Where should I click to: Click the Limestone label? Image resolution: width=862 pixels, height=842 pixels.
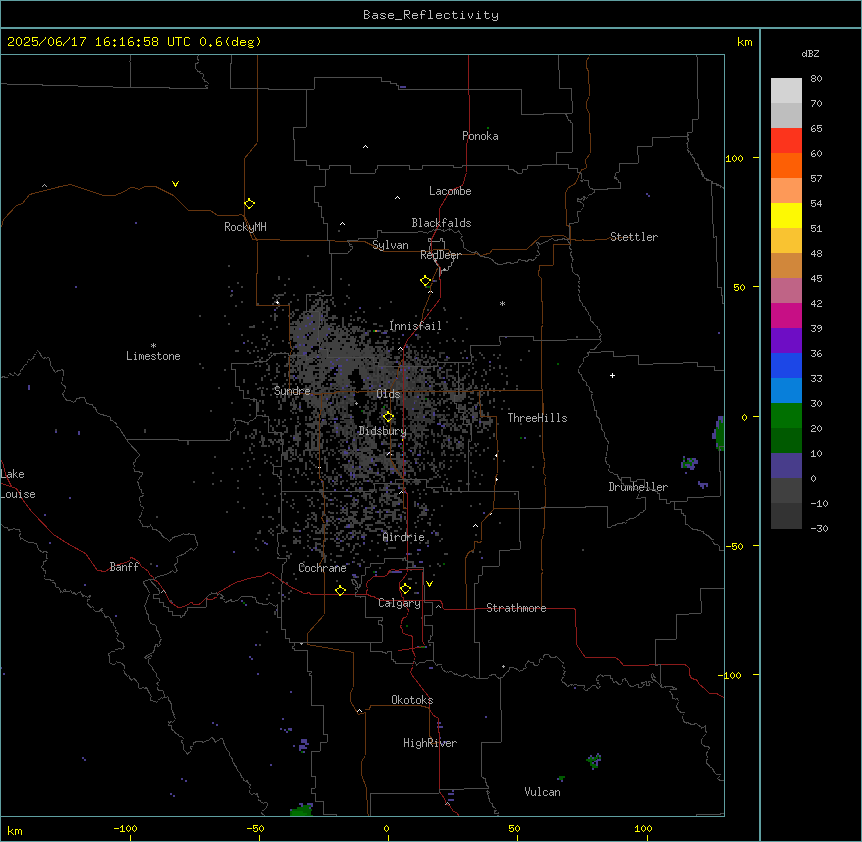point(153,356)
